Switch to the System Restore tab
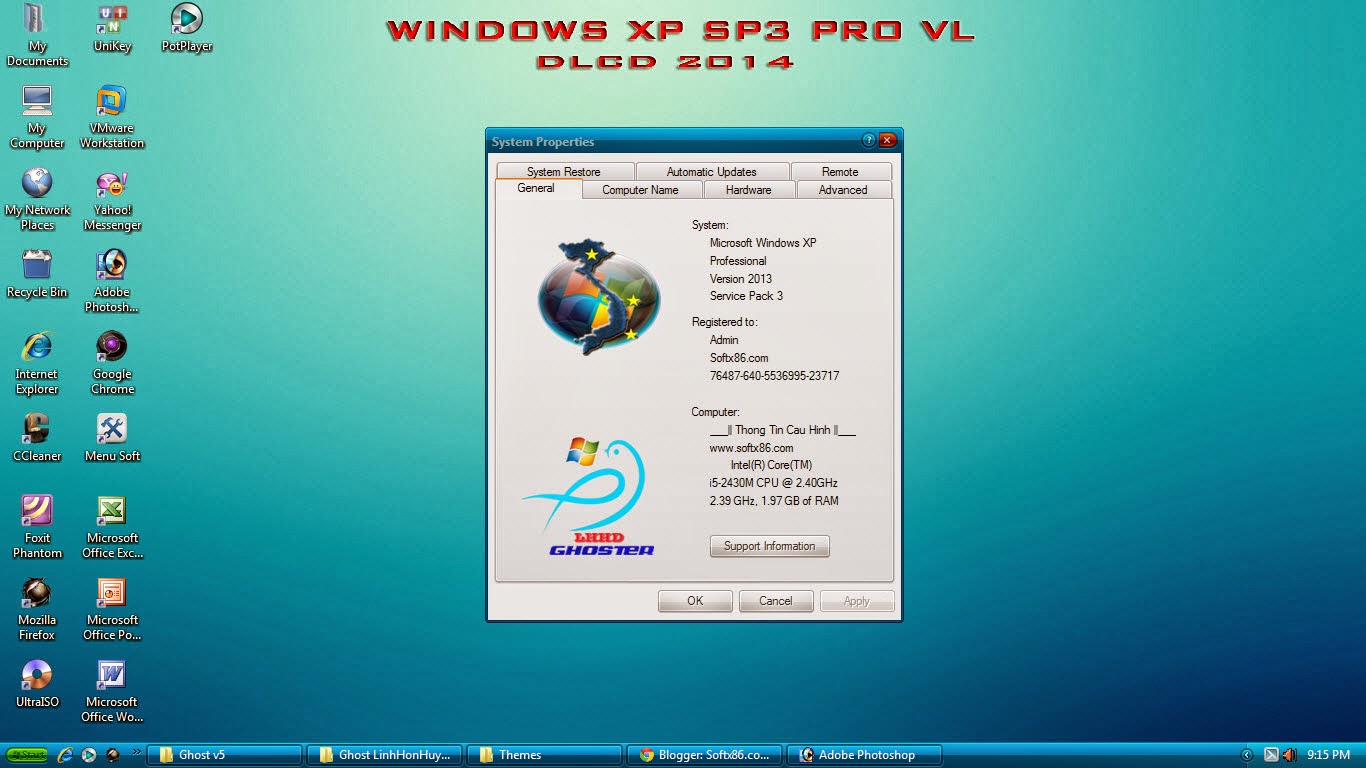 [564, 172]
